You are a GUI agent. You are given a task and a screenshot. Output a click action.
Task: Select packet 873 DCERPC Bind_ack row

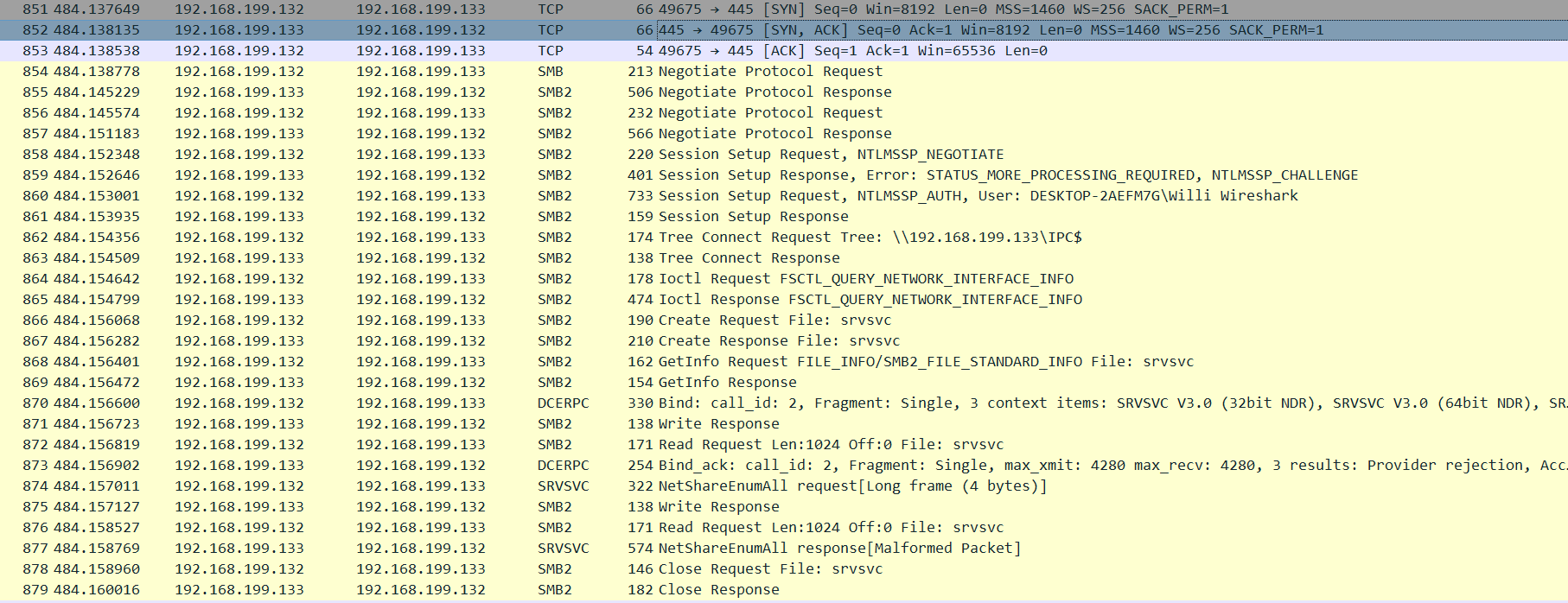(784, 466)
